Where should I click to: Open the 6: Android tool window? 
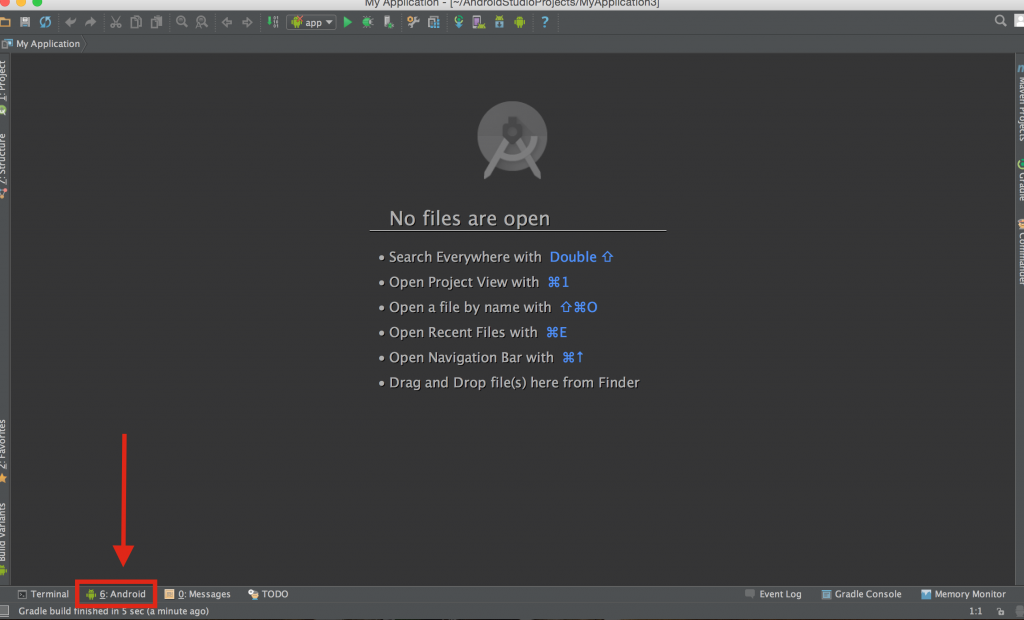[116, 594]
